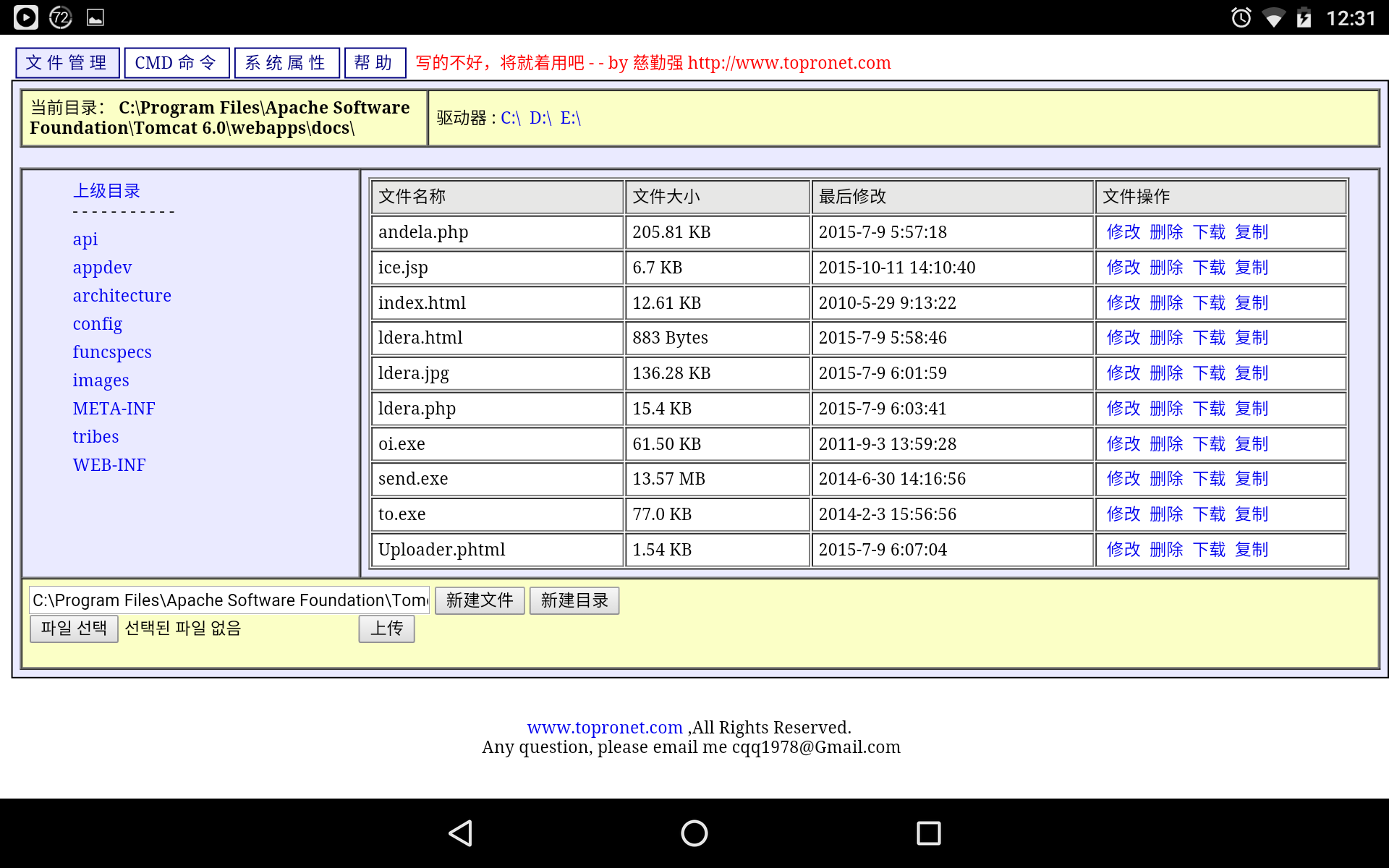This screenshot has width=1389, height=868.
Task: Open the 上级目录 parent directory
Action: (x=107, y=190)
